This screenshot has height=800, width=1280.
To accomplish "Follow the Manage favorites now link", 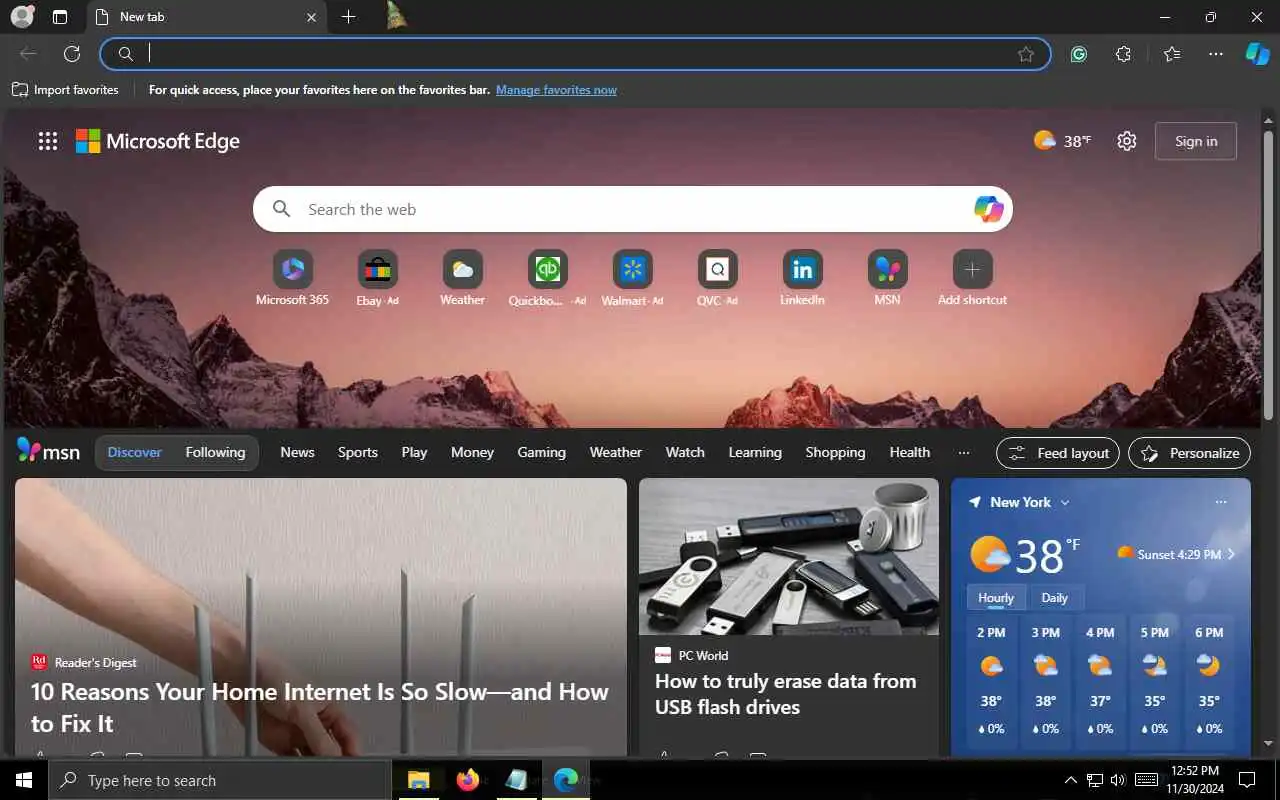I will 556,90.
